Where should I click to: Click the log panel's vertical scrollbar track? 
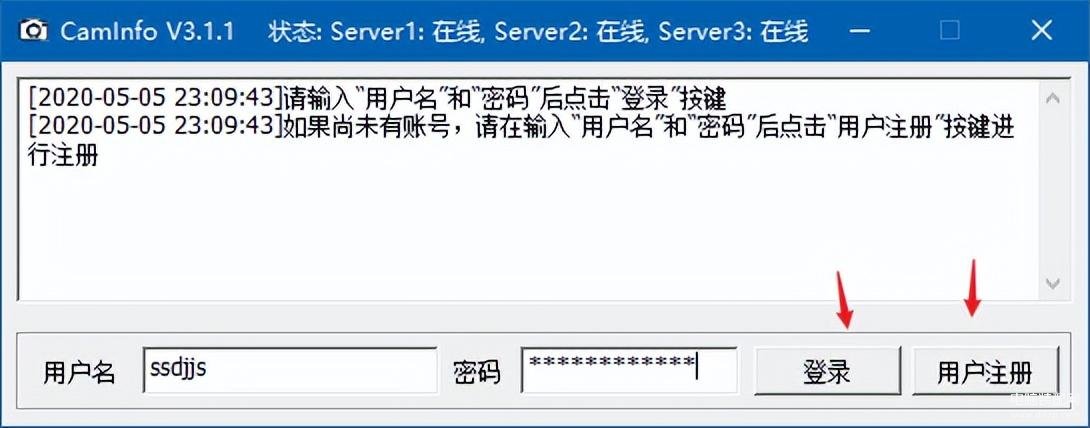point(1052,191)
